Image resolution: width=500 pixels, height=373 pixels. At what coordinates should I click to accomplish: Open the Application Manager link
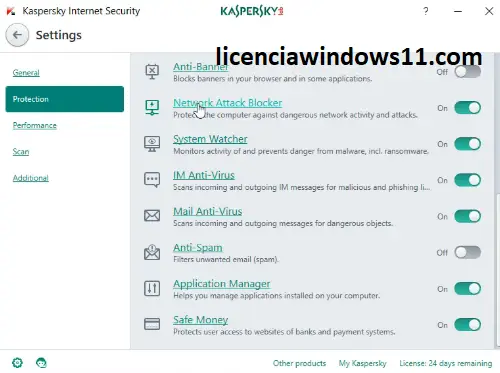pyautogui.click(x=222, y=284)
